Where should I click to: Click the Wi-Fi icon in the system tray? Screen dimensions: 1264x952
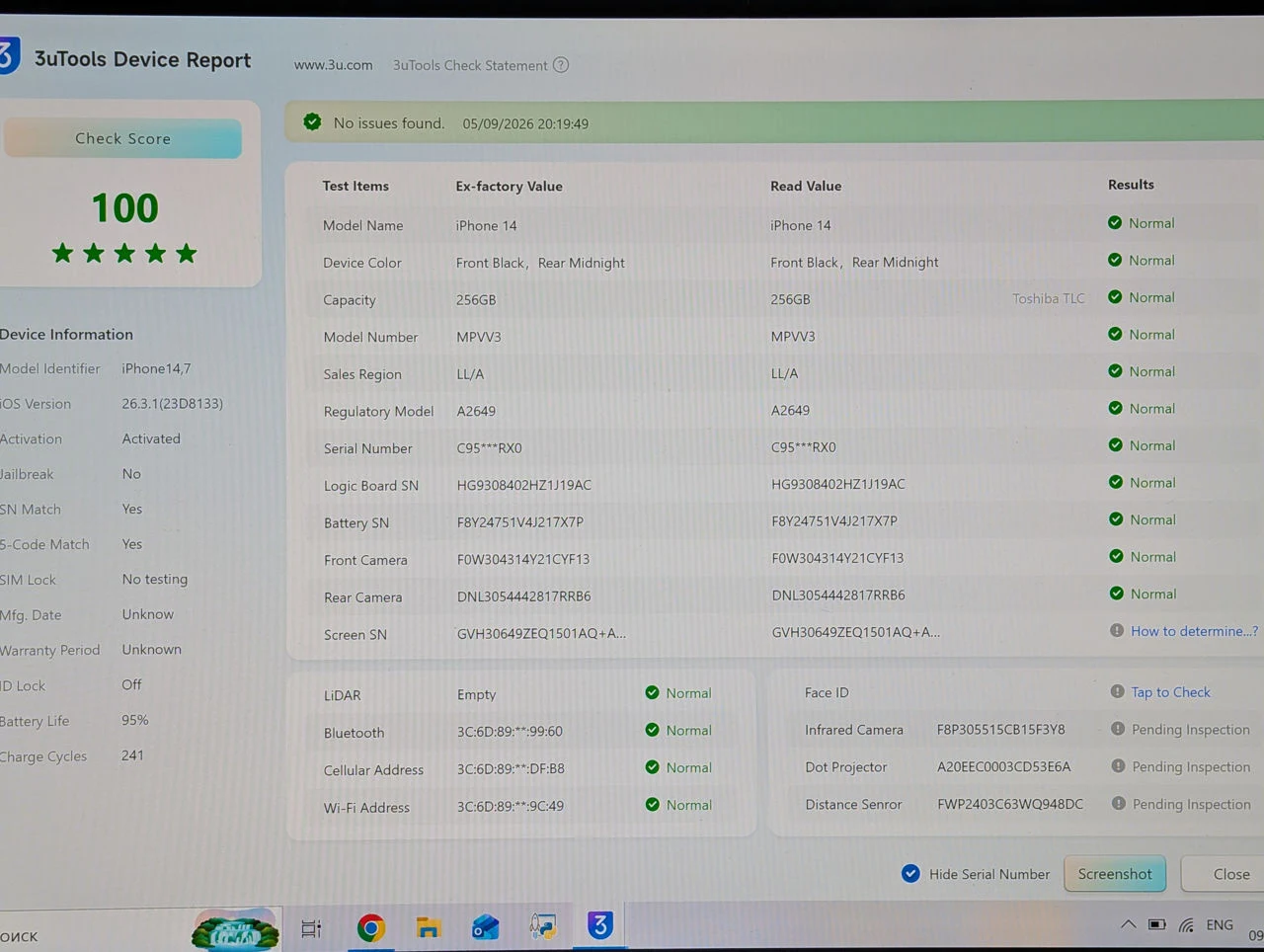click(x=1187, y=925)
